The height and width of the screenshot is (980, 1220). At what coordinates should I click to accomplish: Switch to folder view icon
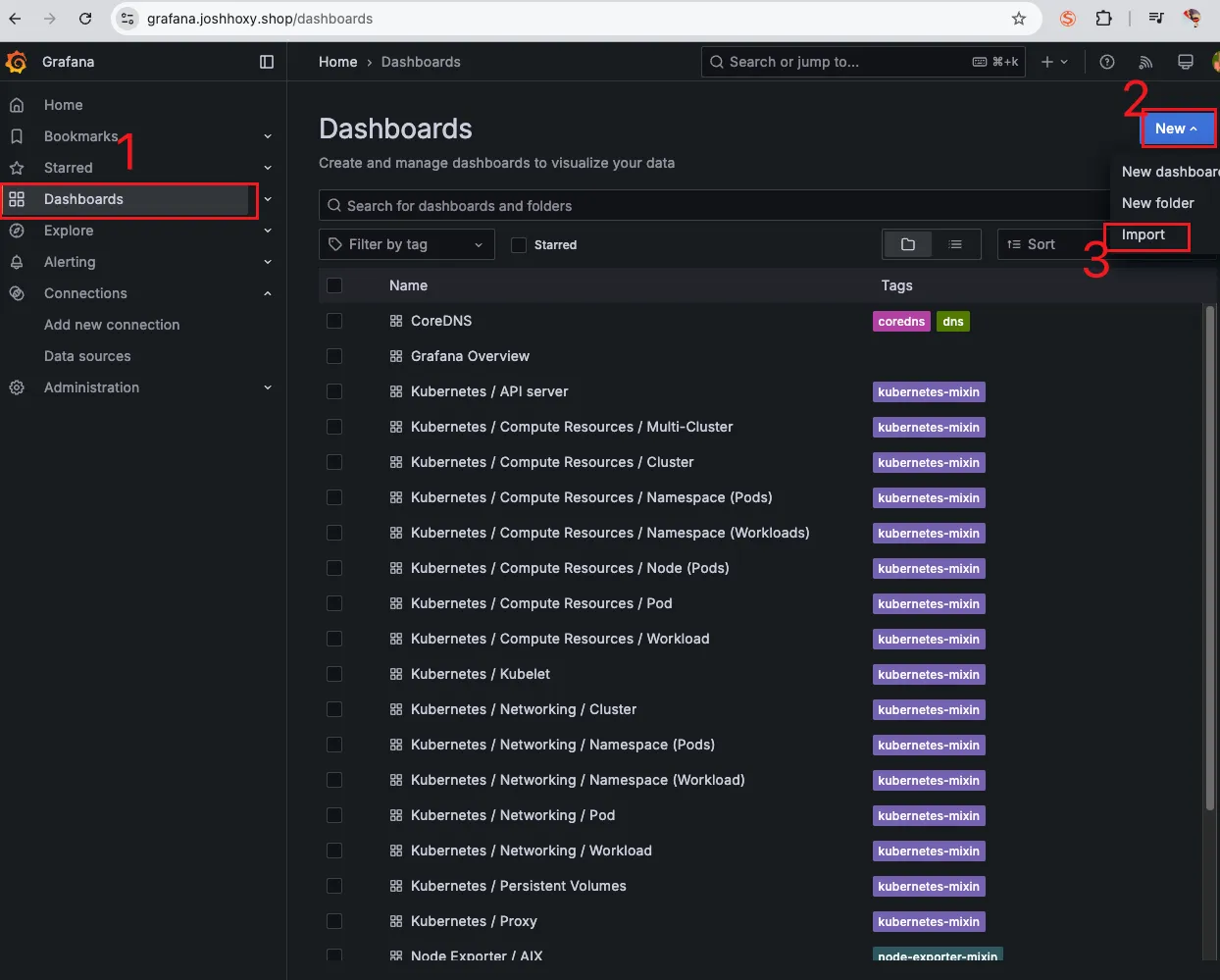coord(908,244)
